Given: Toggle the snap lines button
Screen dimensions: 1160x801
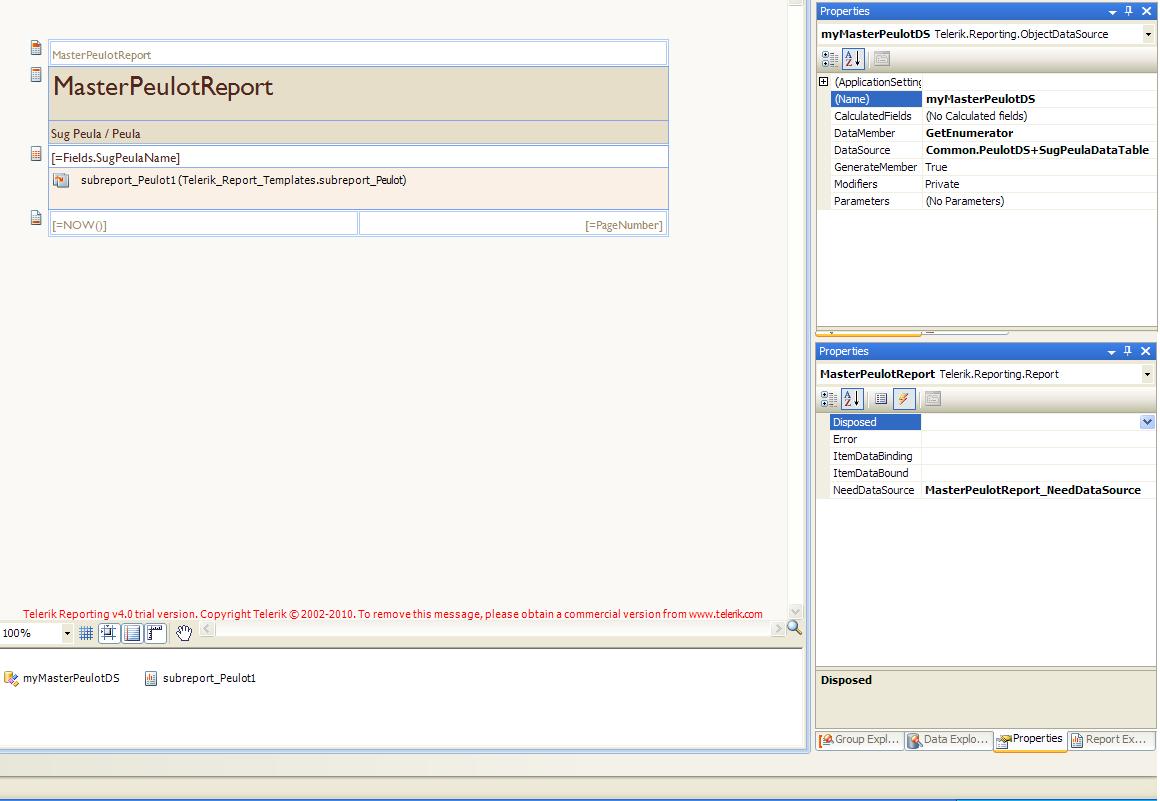Looking at the screenshot, I should [132, 633].
